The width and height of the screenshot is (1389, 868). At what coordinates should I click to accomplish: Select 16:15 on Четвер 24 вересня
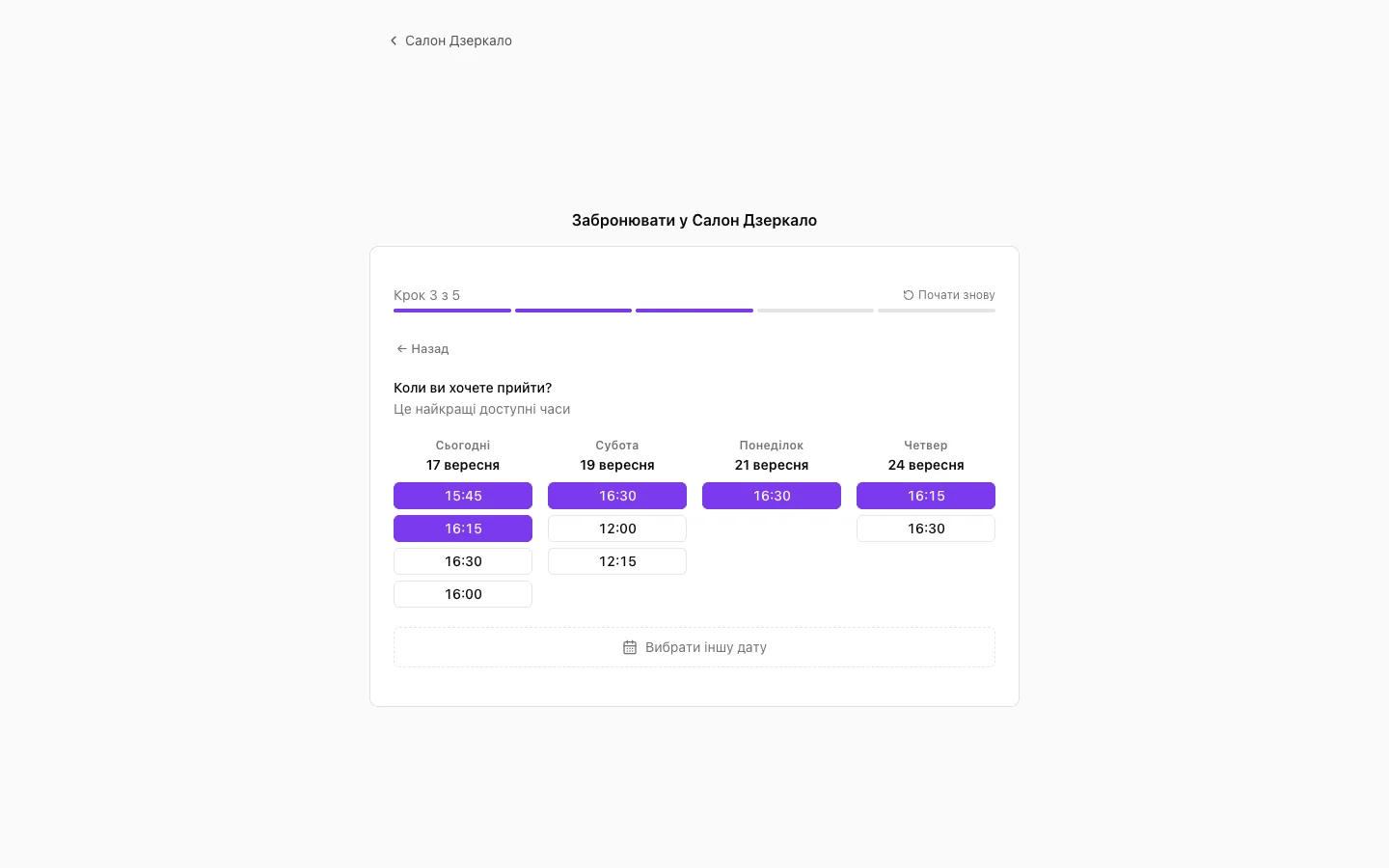pos(926,496)
